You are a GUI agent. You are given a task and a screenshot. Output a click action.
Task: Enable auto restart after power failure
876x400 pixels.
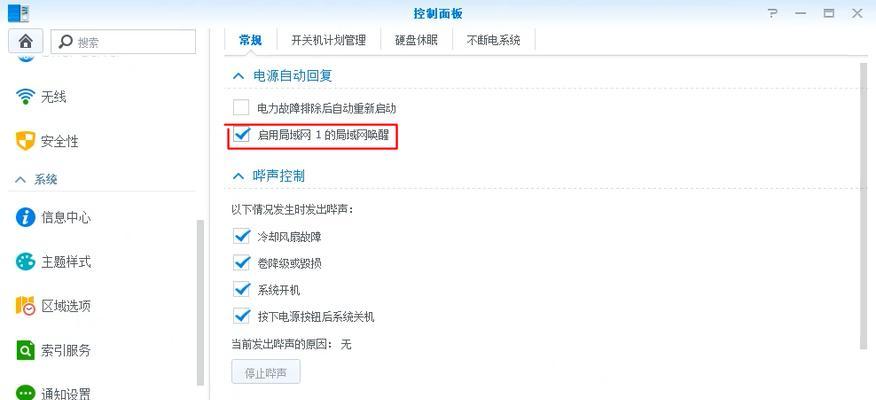click(x=241, y=107)
